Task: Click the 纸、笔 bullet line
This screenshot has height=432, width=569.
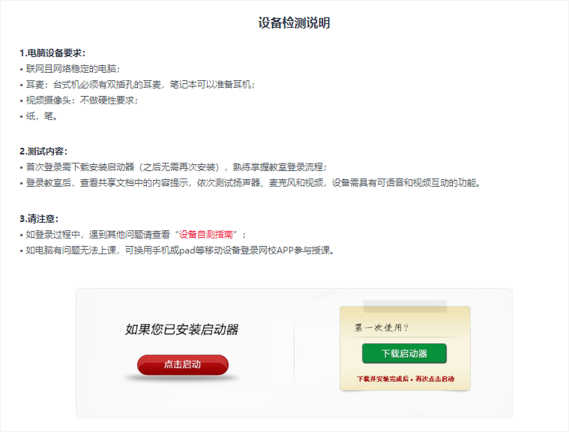Action: pos(38,116)
